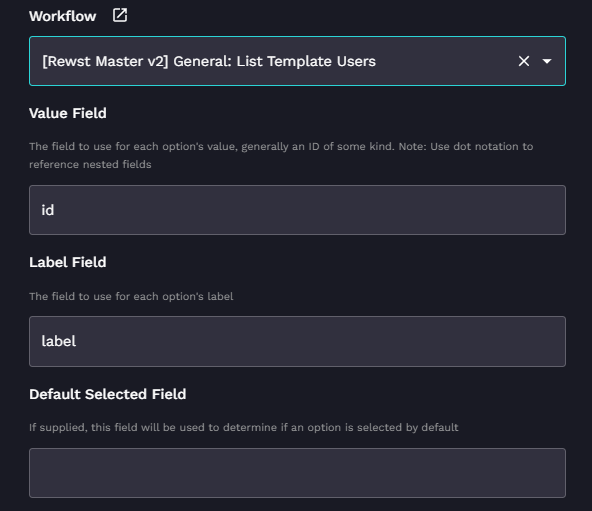Click the Default Selected Field help text
The width and height of the screenshot is (592, 511).
click(244, 428)
